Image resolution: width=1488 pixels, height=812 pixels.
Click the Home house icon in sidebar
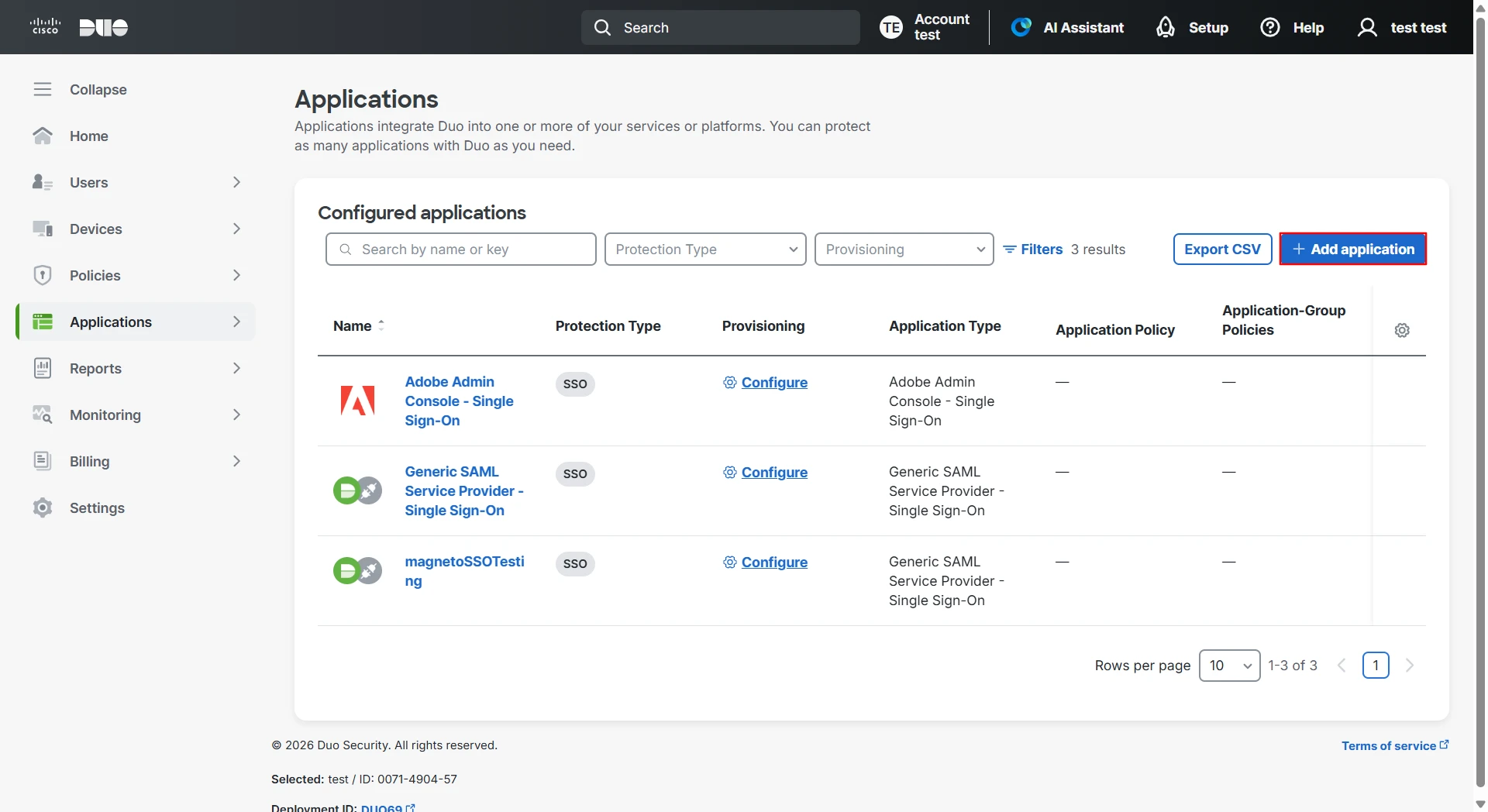click(x=43, y=136)
